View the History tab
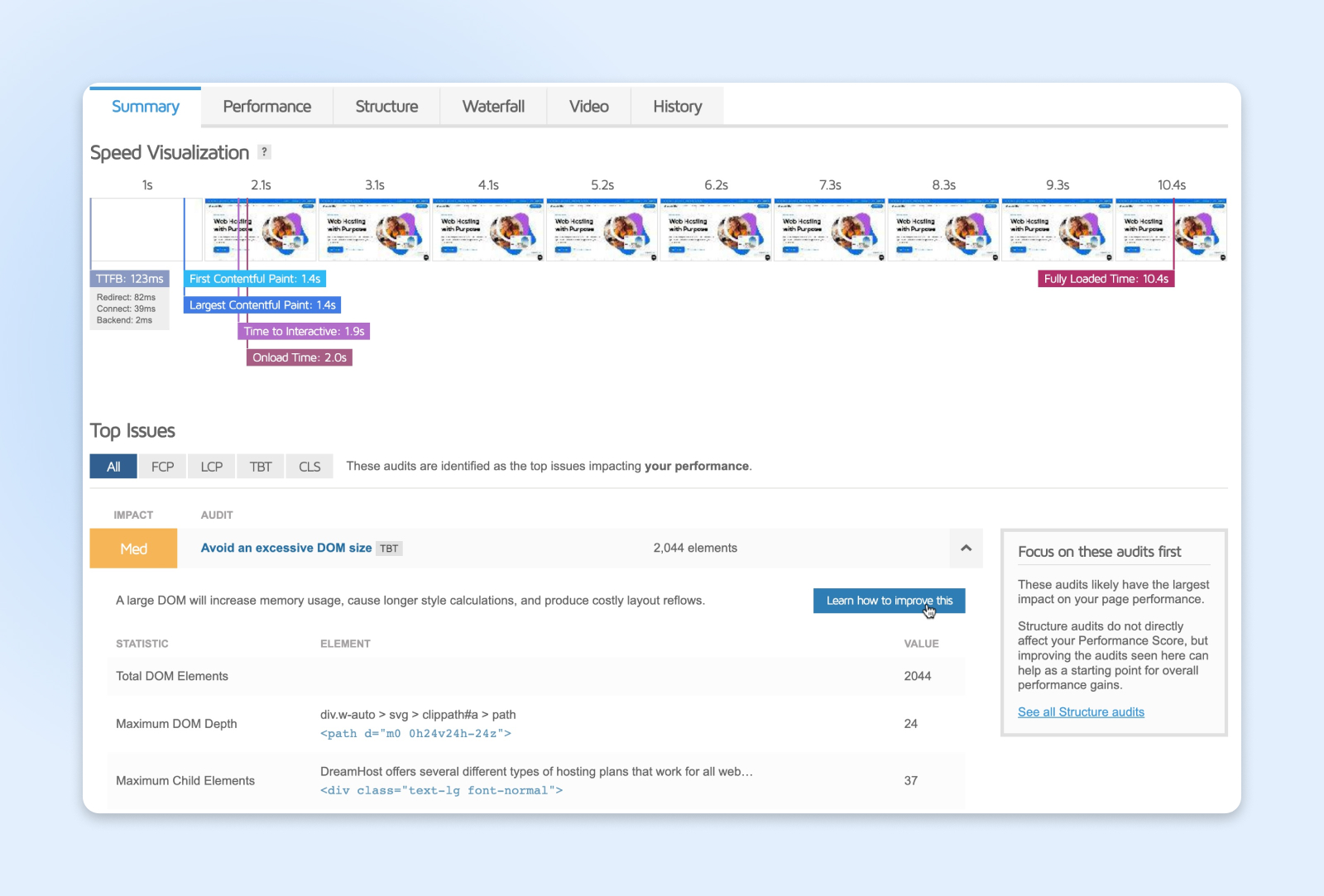The height and width of the screenshot is (896, 1324). pyautogui.click(x=677, y=107)
